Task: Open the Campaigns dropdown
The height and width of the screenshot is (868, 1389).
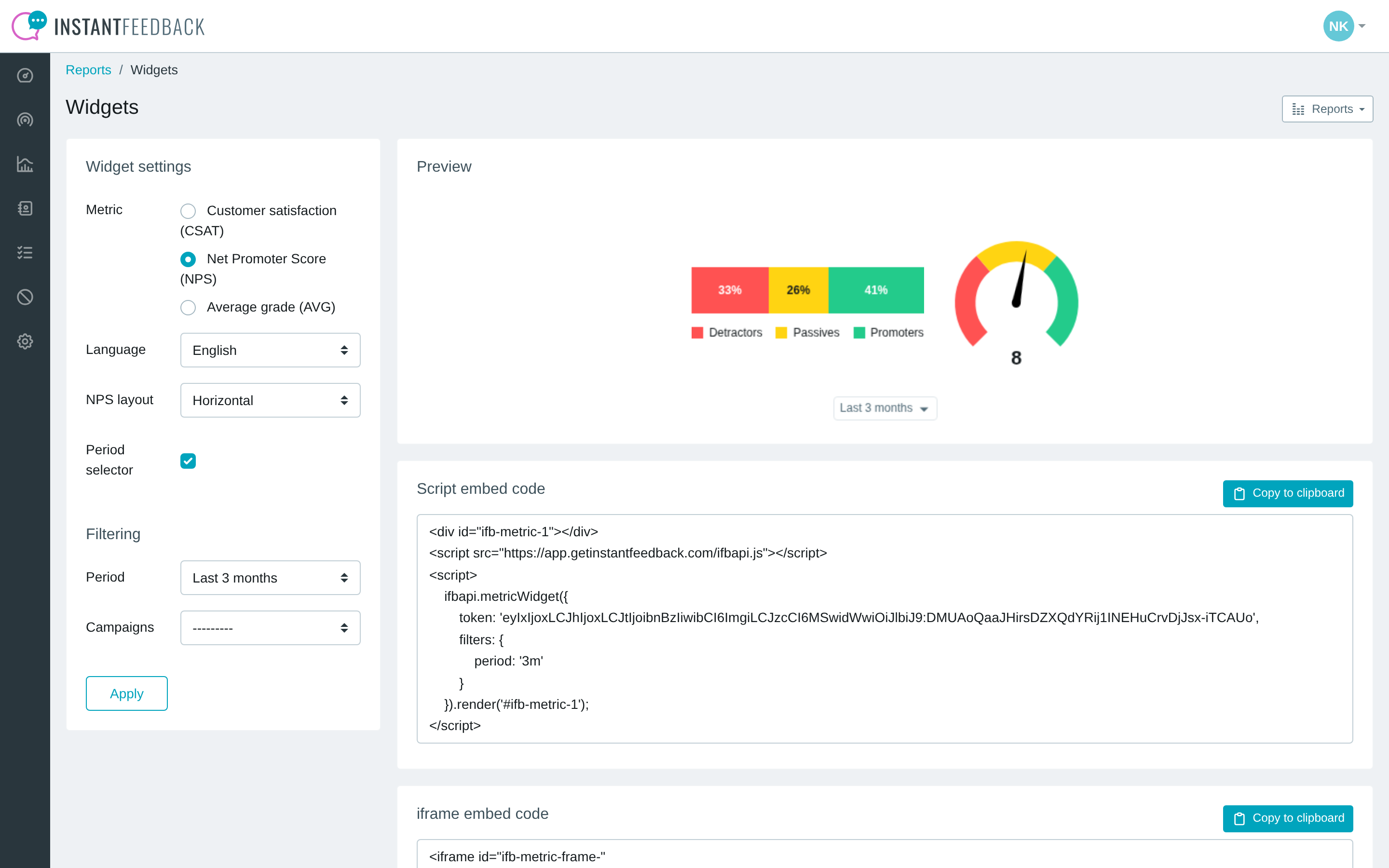Action: (x=271, y=628)
